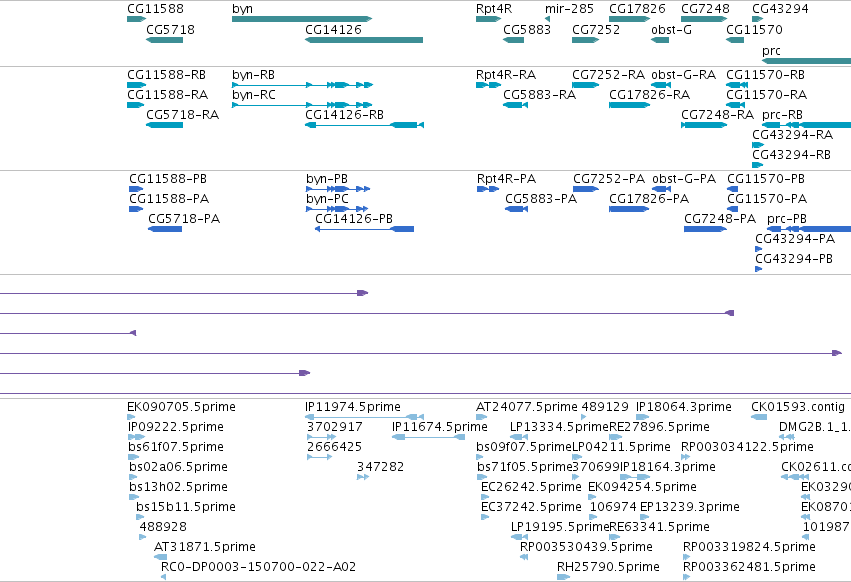The width and height of the screenshot is (851, 582).
Task: Select EST IP11674.5prime
Action: pos(428,437)
